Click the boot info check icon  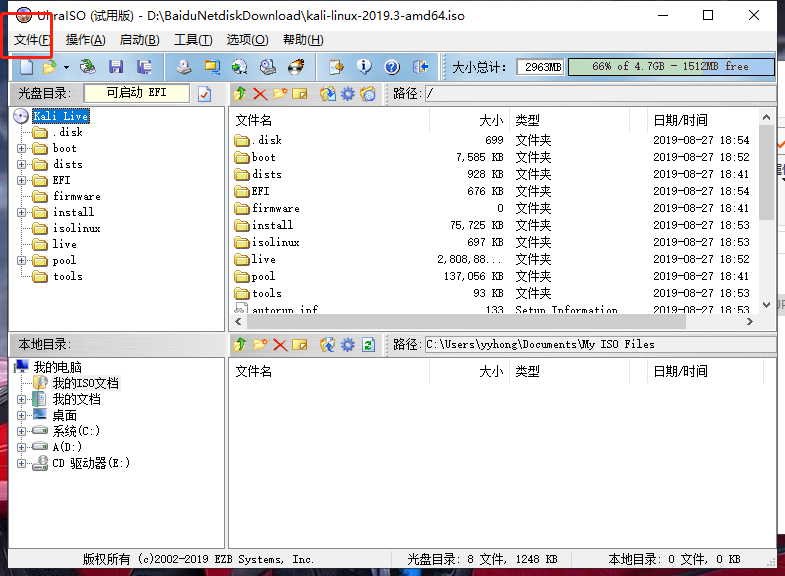[x=204, y=94]
